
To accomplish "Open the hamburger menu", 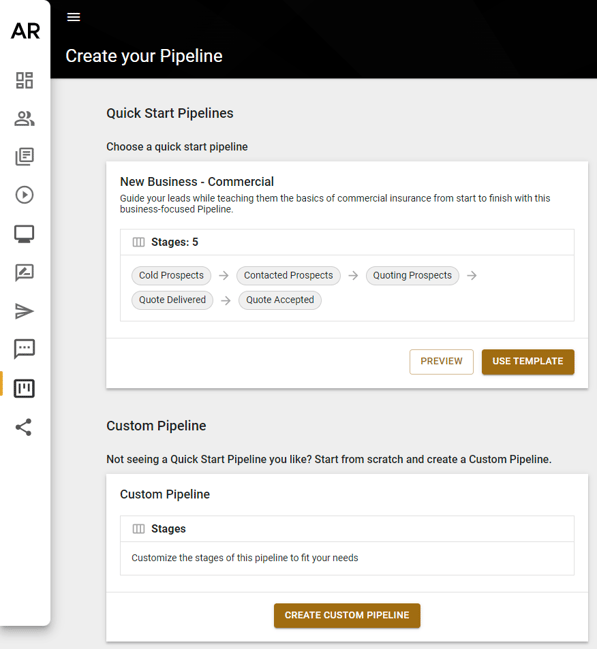I will pyautogui.click(x=74, y=17).
